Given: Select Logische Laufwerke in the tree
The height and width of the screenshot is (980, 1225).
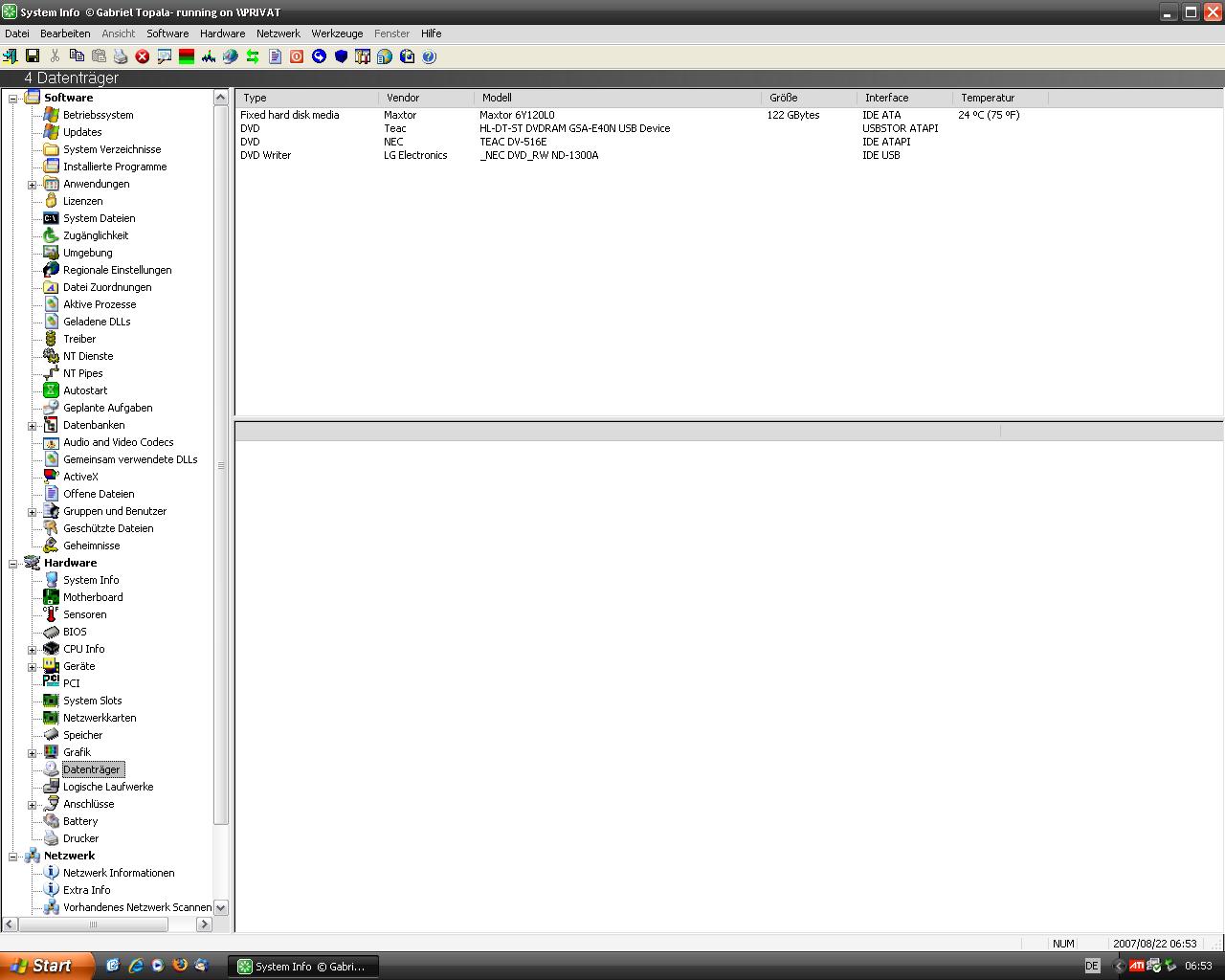Looking at the screenshot, I should pyautogui.click(x=108, y=787).
